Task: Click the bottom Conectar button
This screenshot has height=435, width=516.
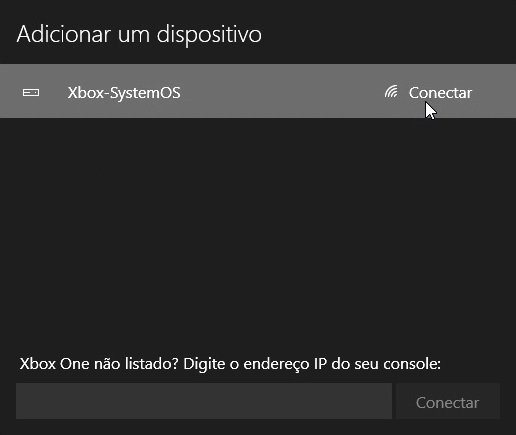Action: tap(448, 401)
